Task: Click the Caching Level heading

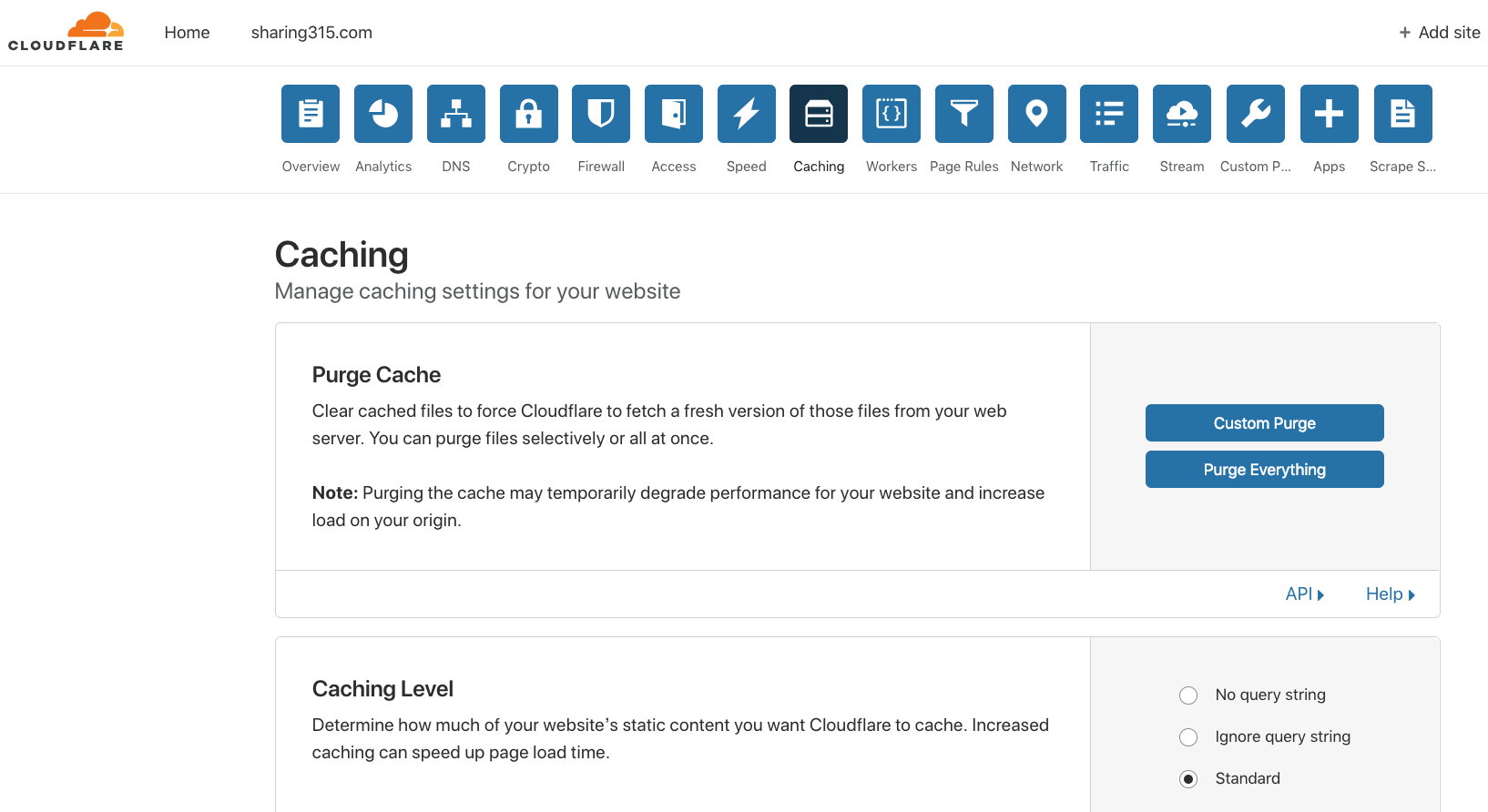Action: click(382, 689)
